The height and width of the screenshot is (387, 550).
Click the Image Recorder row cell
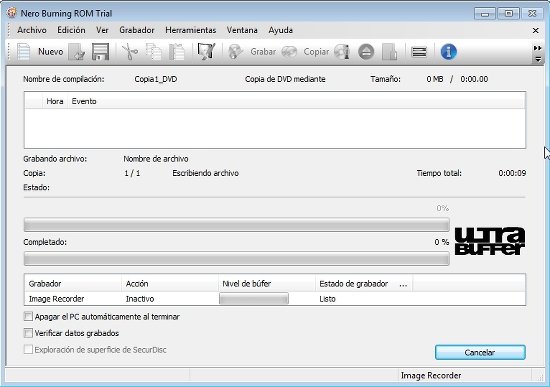(x=56, y=299)
